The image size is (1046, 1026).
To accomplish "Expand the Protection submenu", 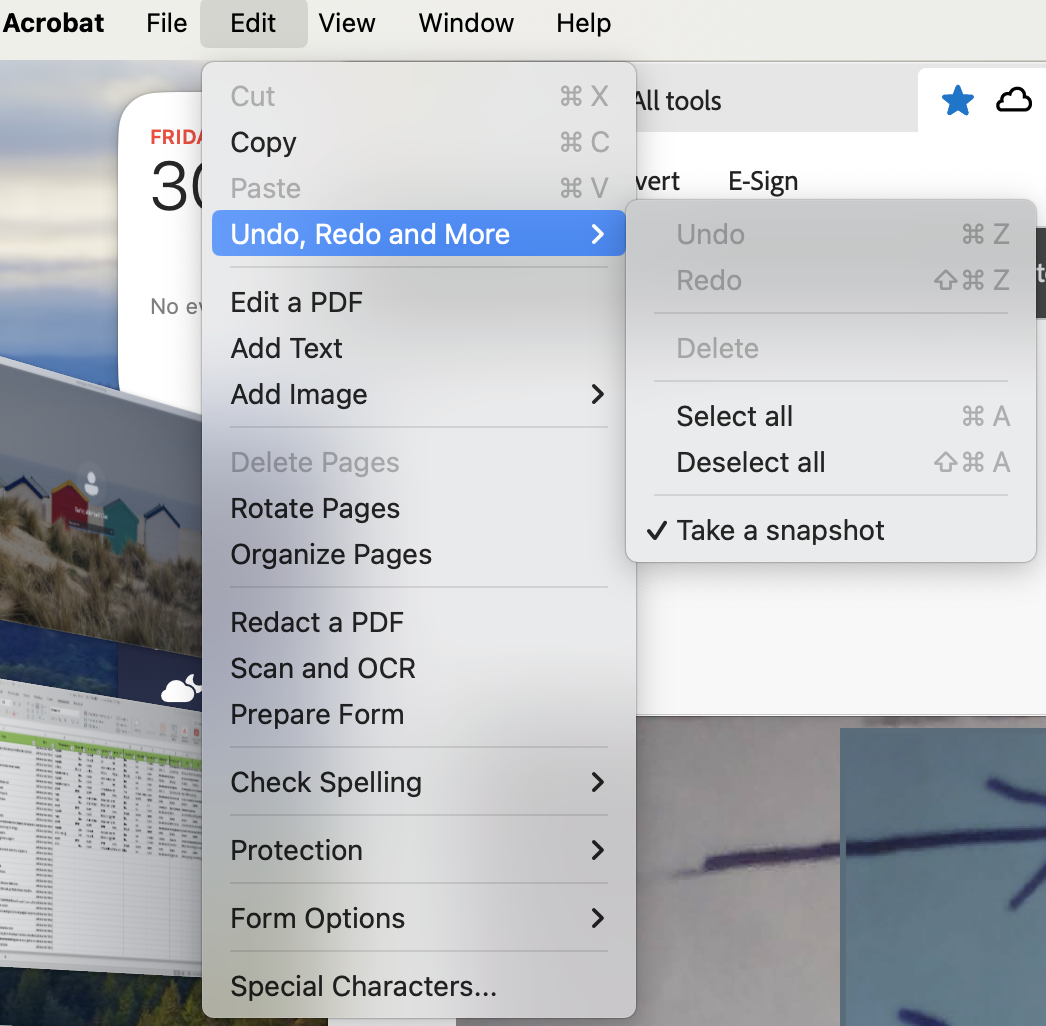I will pyautogui.click(x=296, y=850).
